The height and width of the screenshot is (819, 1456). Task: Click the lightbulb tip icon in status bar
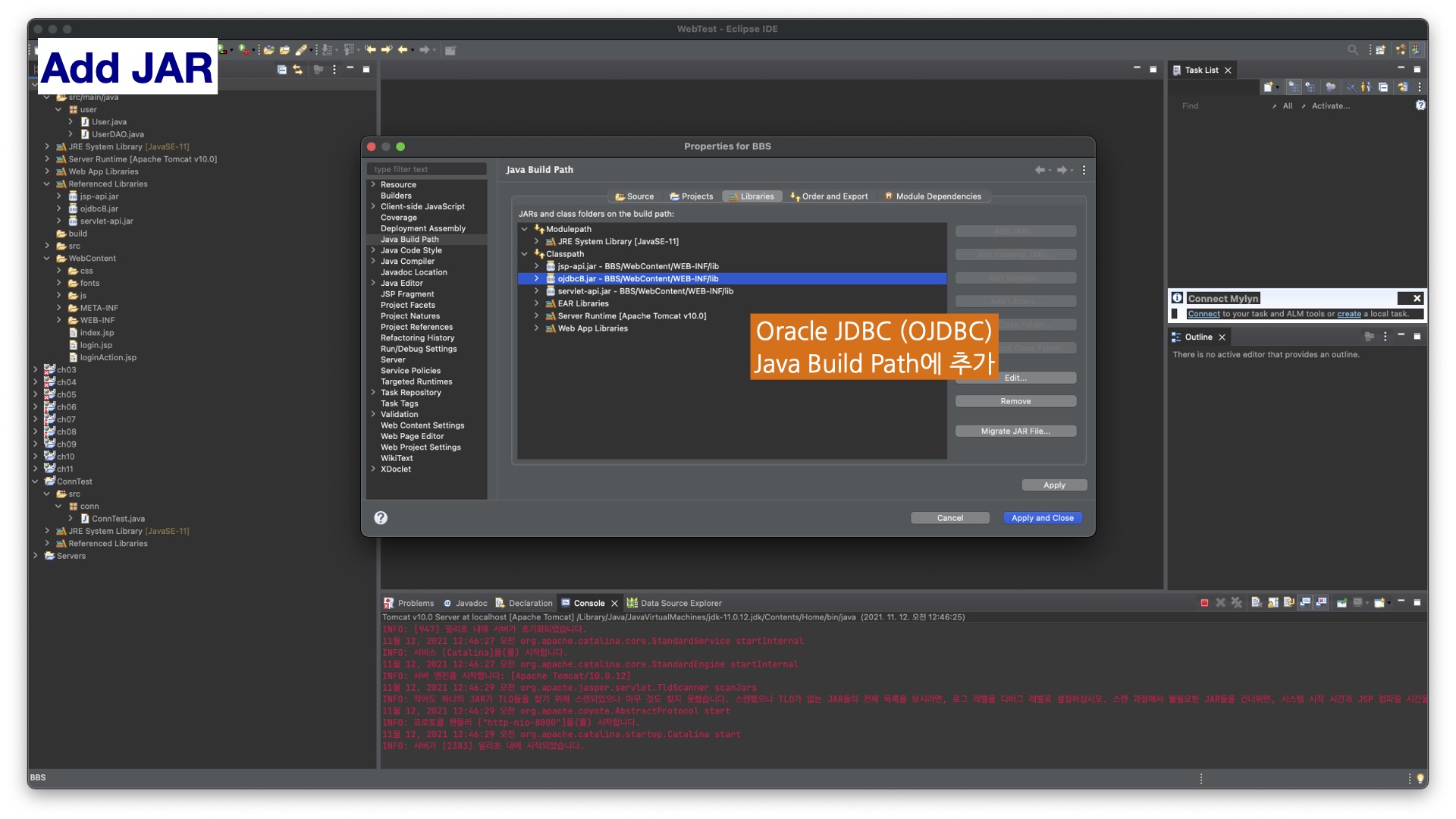(x=1420, y=778)
